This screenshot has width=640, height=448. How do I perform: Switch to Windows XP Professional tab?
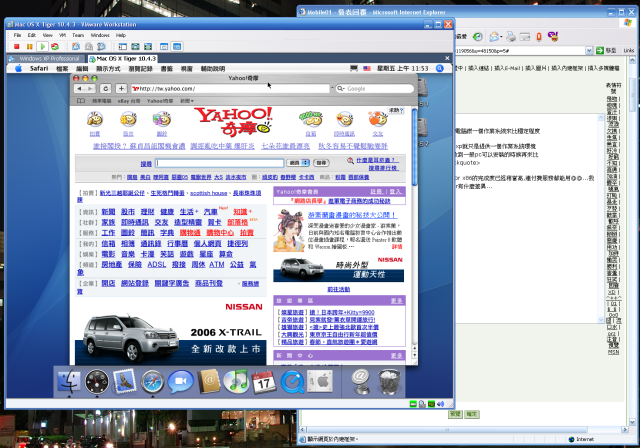[x=45, y=59]
